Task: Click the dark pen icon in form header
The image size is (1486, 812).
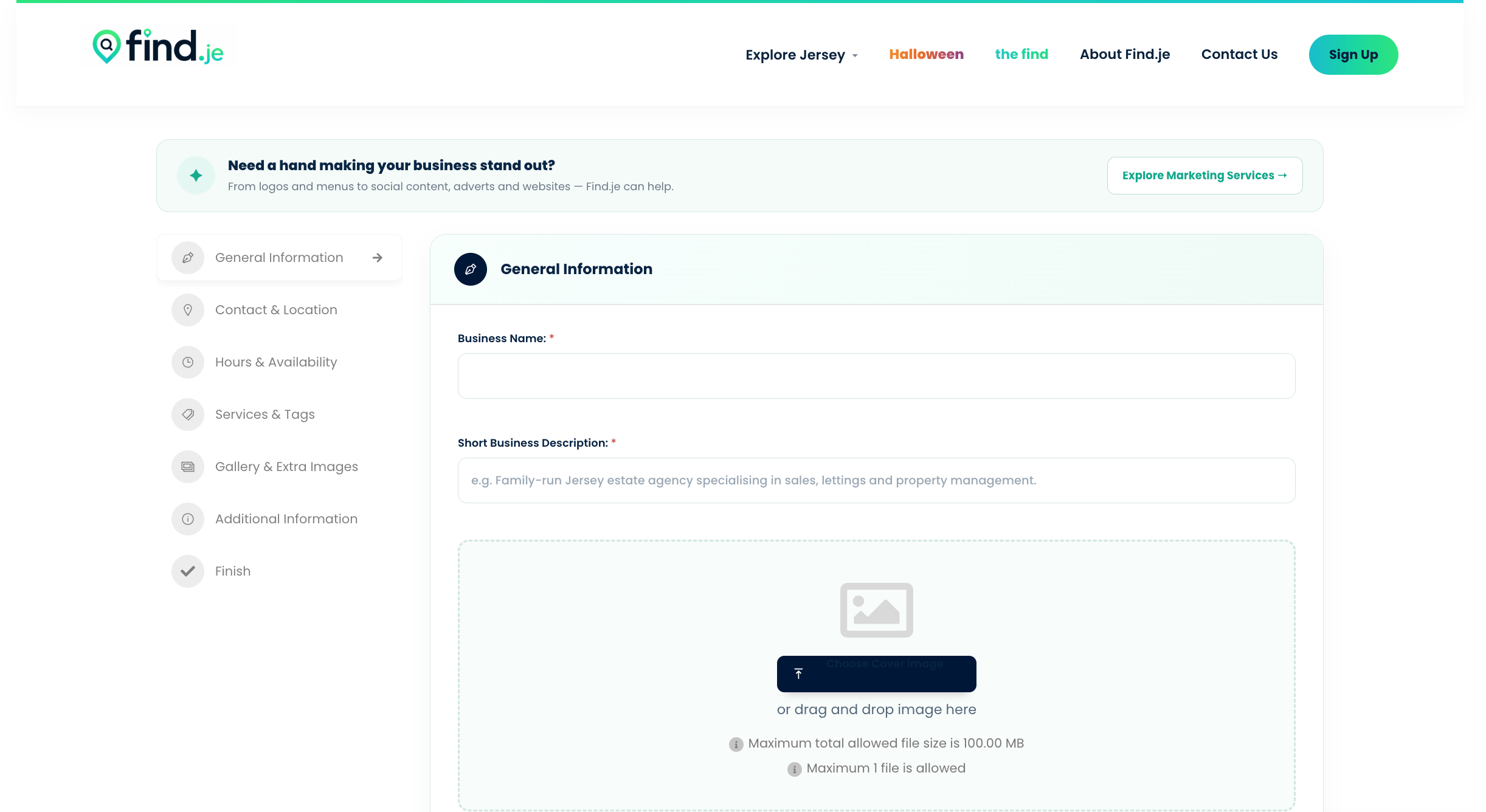Action: pos(471,269)
